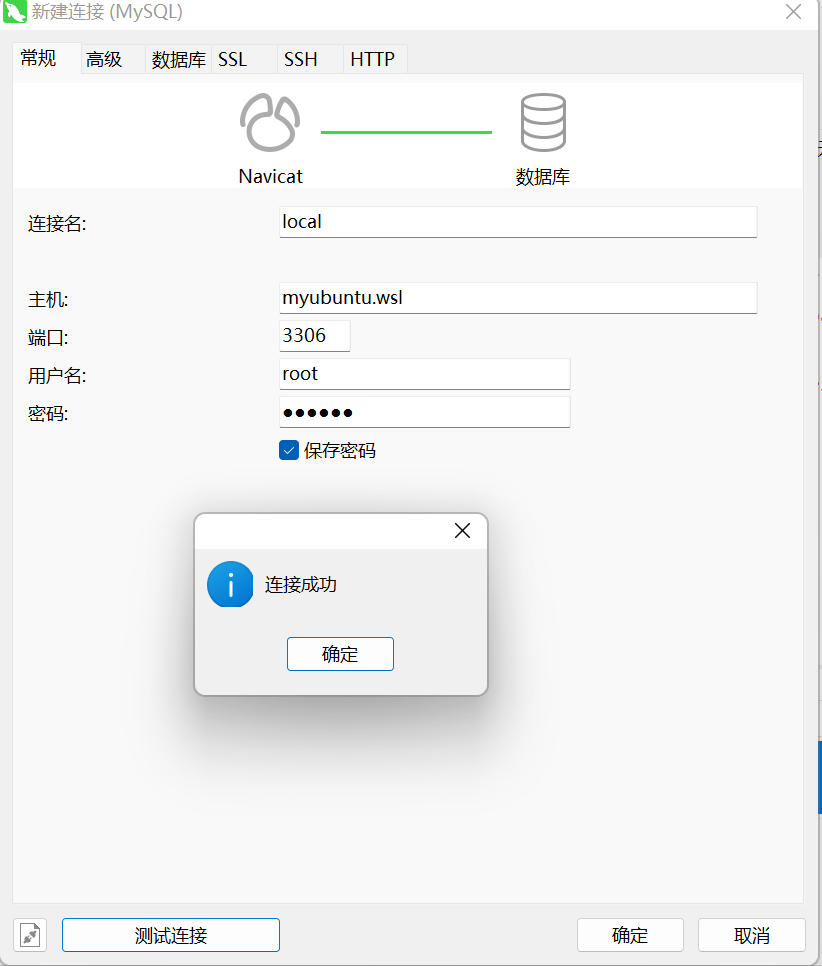The height and width of the screenshot is (966, 822).
Task: Click the 主机 label
Action: (x=47, y=299)
